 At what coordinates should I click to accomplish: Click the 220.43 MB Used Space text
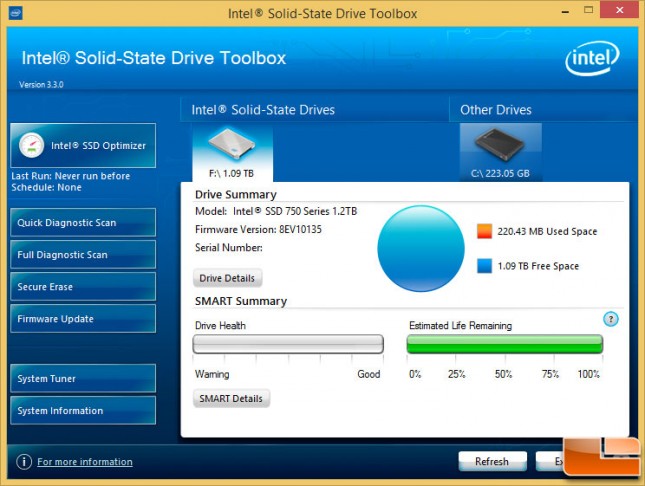pos(547,231)
